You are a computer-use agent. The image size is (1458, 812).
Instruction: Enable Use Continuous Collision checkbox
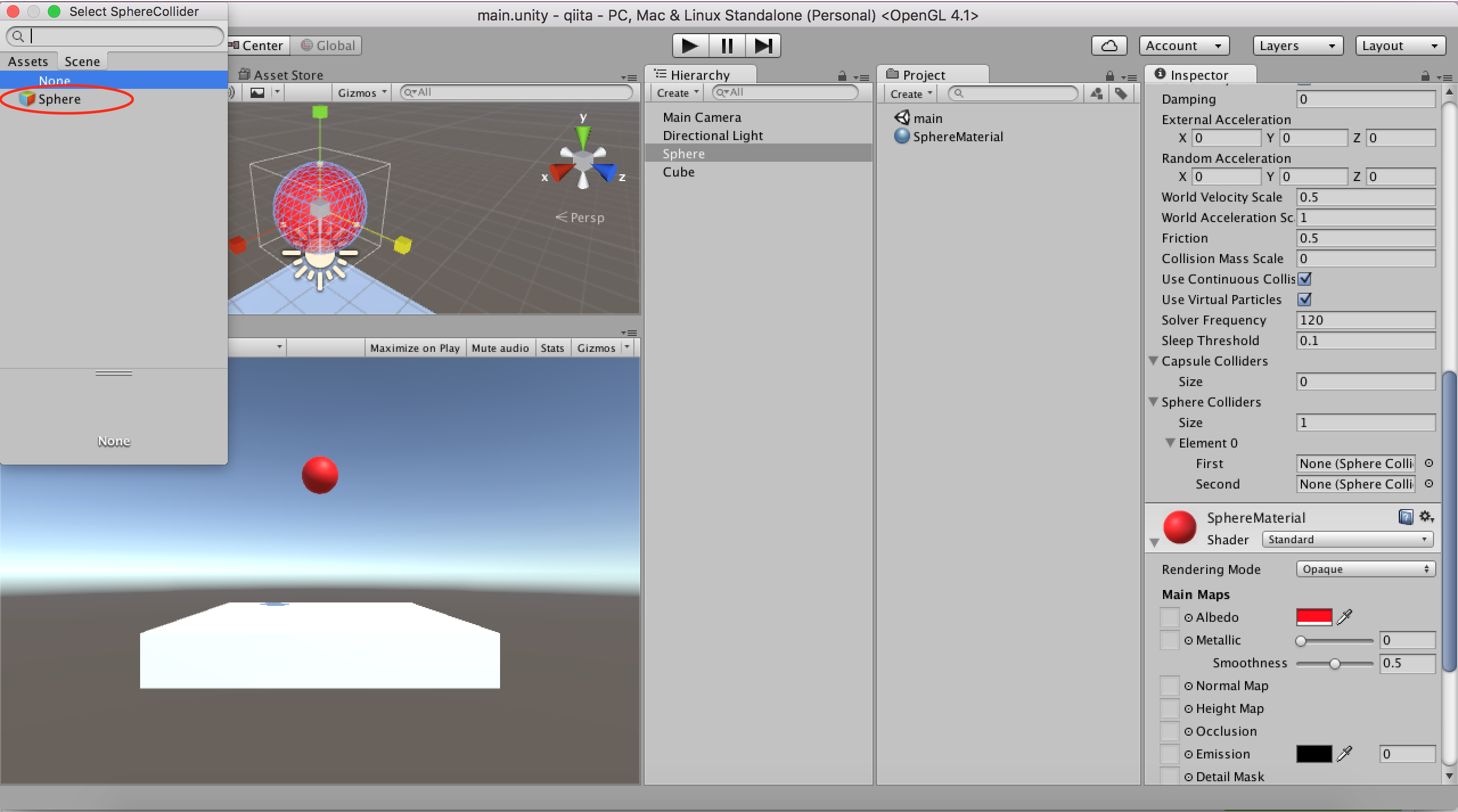(x=1305, y=279)
